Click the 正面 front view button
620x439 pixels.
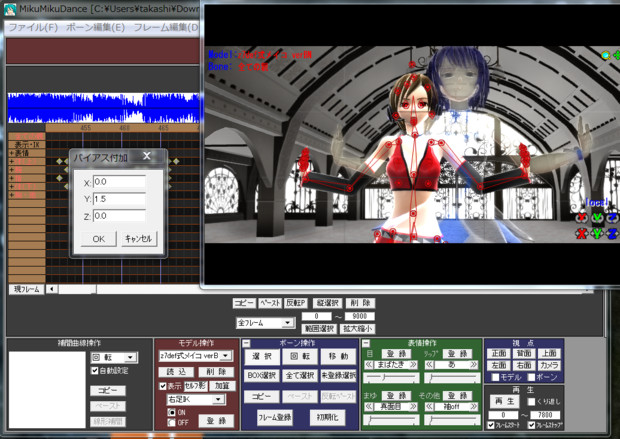pos(499,353)
